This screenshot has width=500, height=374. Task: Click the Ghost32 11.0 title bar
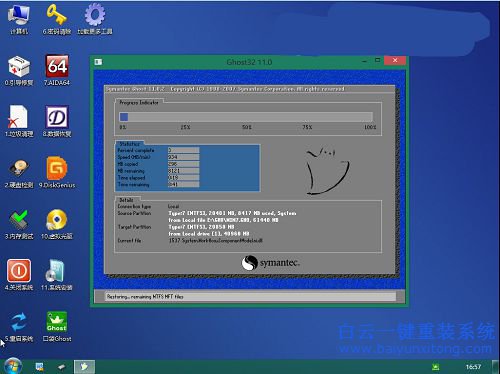coord(249,62)
